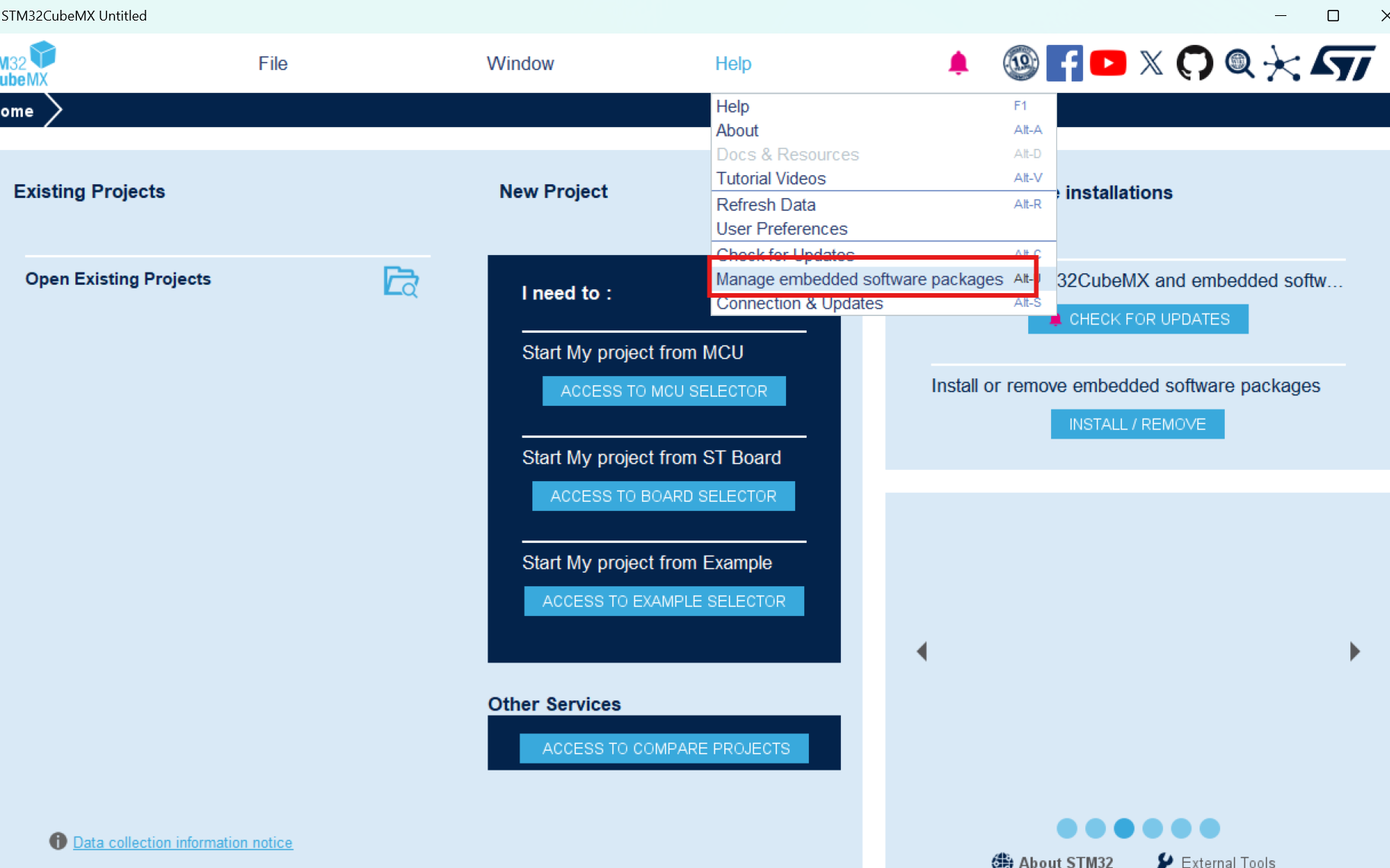Click the globe icon next to About STM32

click(x=1002, y=861)
